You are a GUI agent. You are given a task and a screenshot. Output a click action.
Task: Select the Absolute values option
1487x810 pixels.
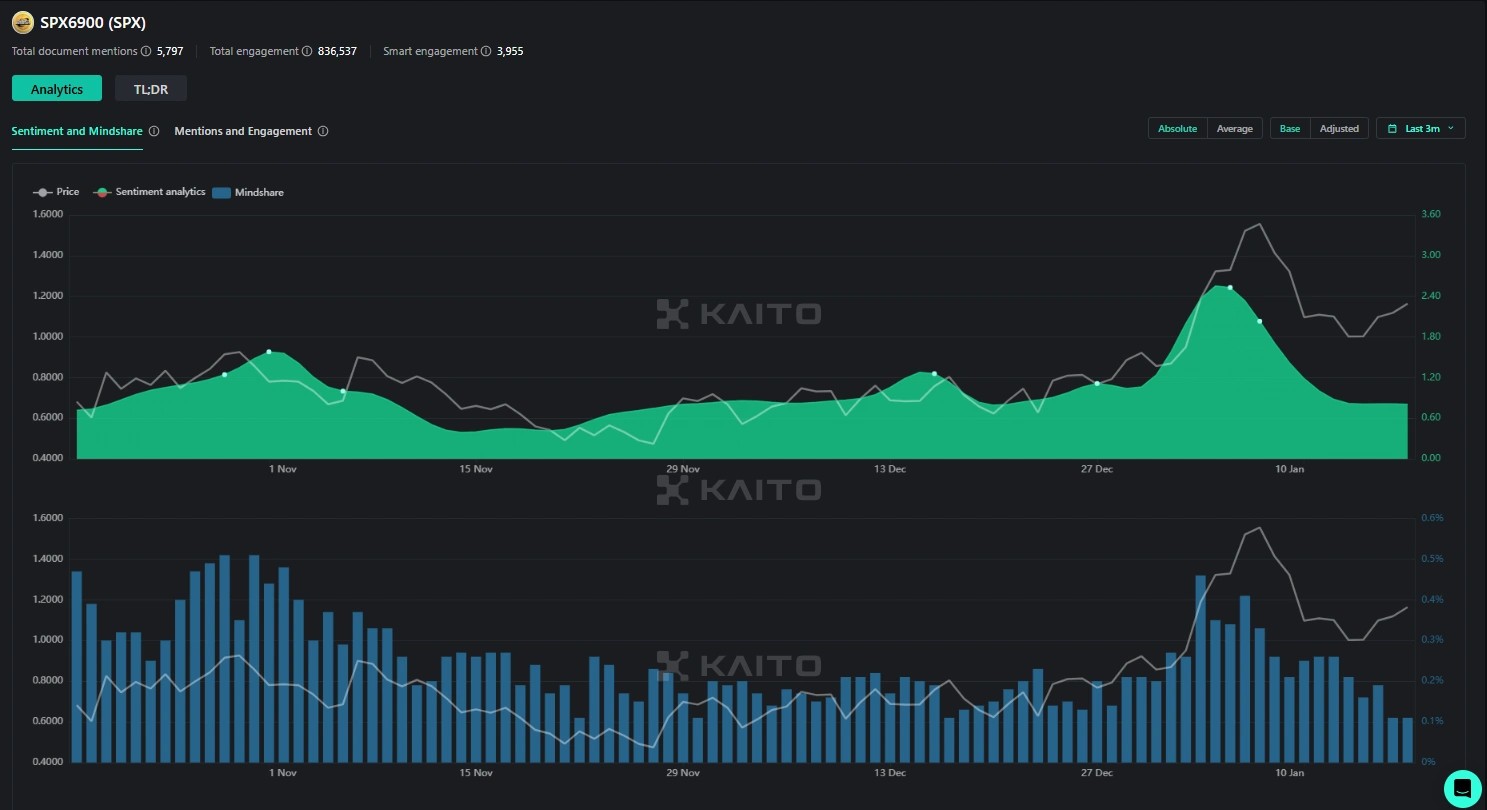click(1177, 129)
